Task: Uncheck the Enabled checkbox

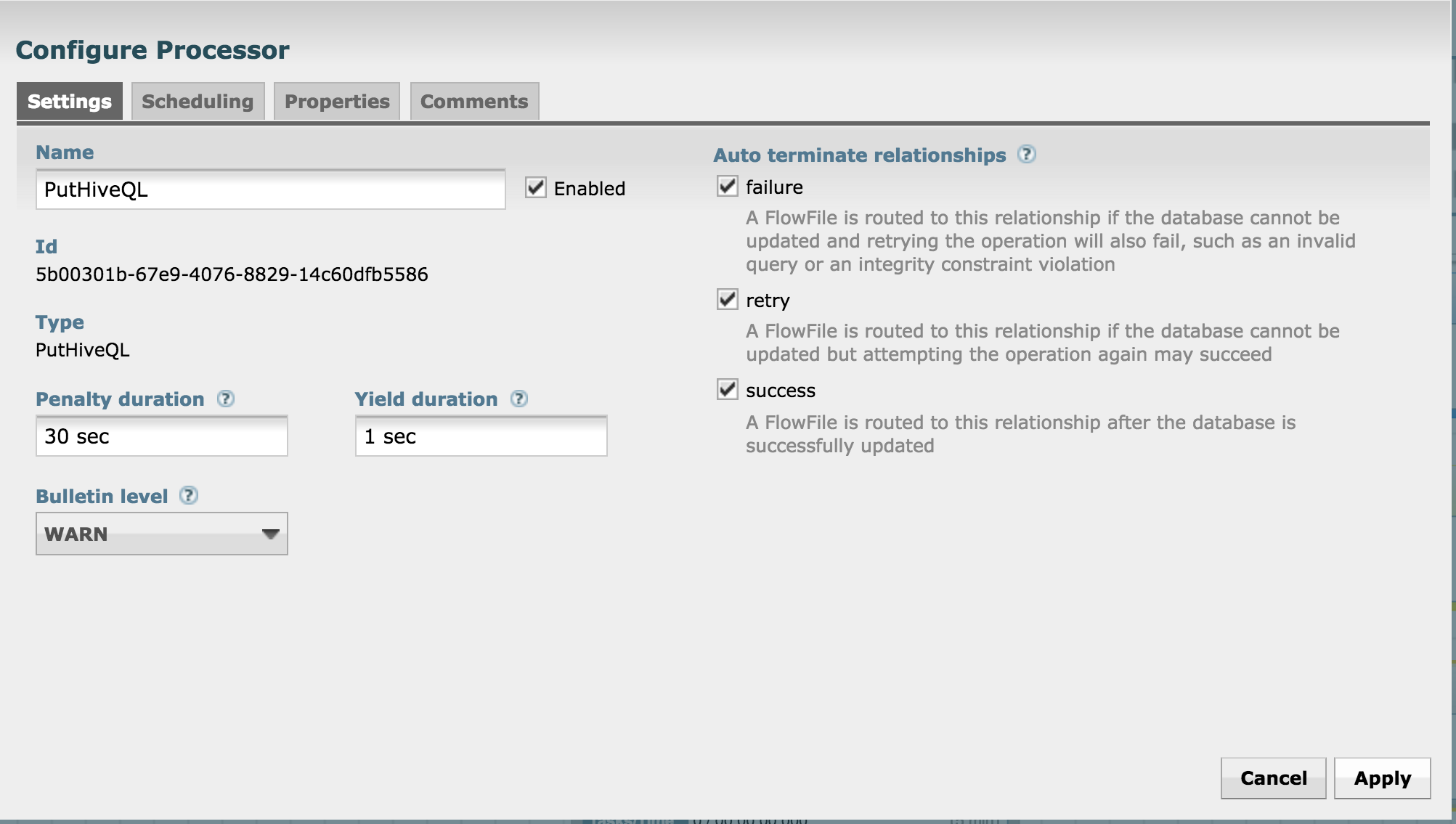Action: tap(536, 188)
